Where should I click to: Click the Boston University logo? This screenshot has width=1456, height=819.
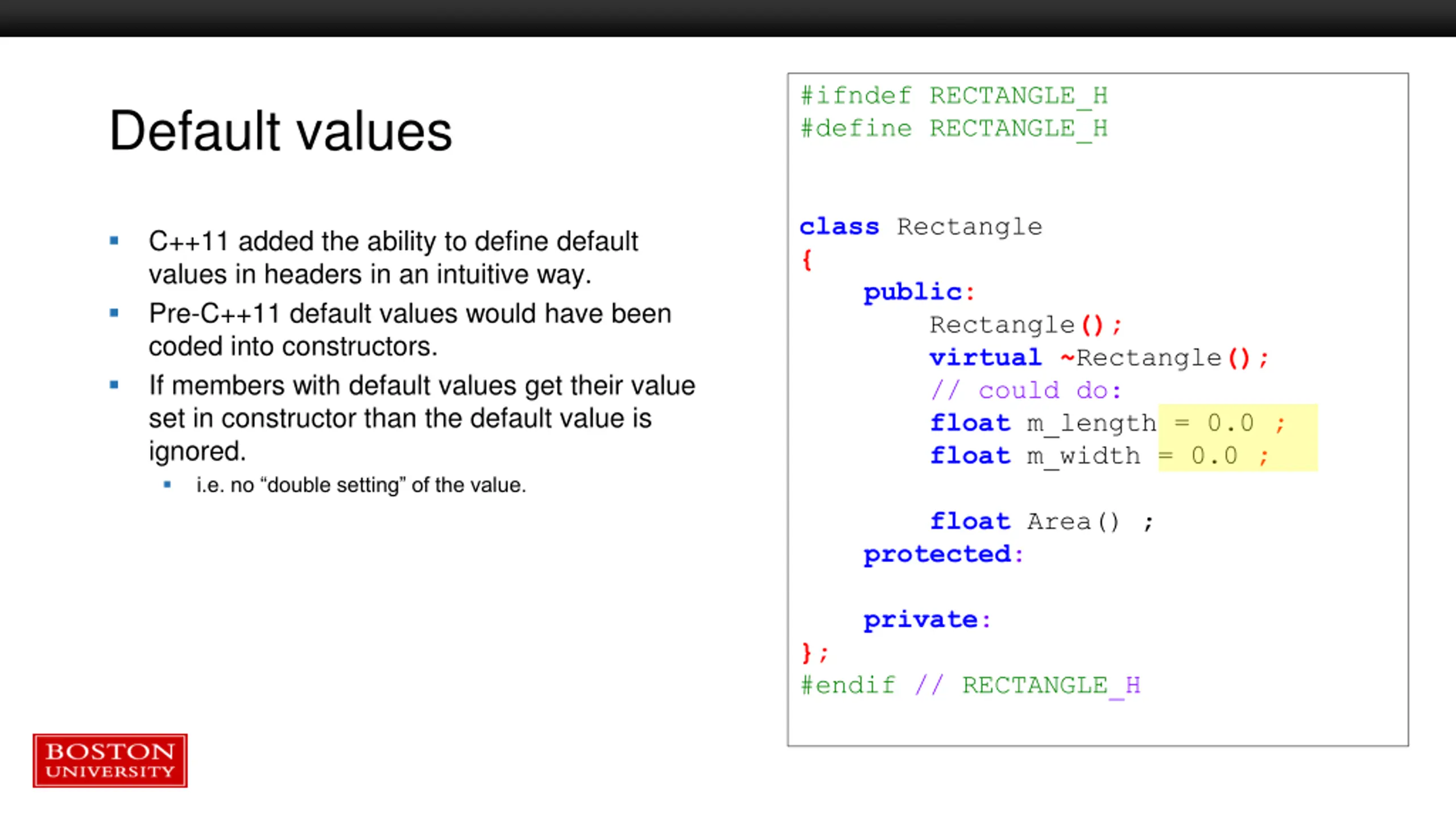(110, 760)
